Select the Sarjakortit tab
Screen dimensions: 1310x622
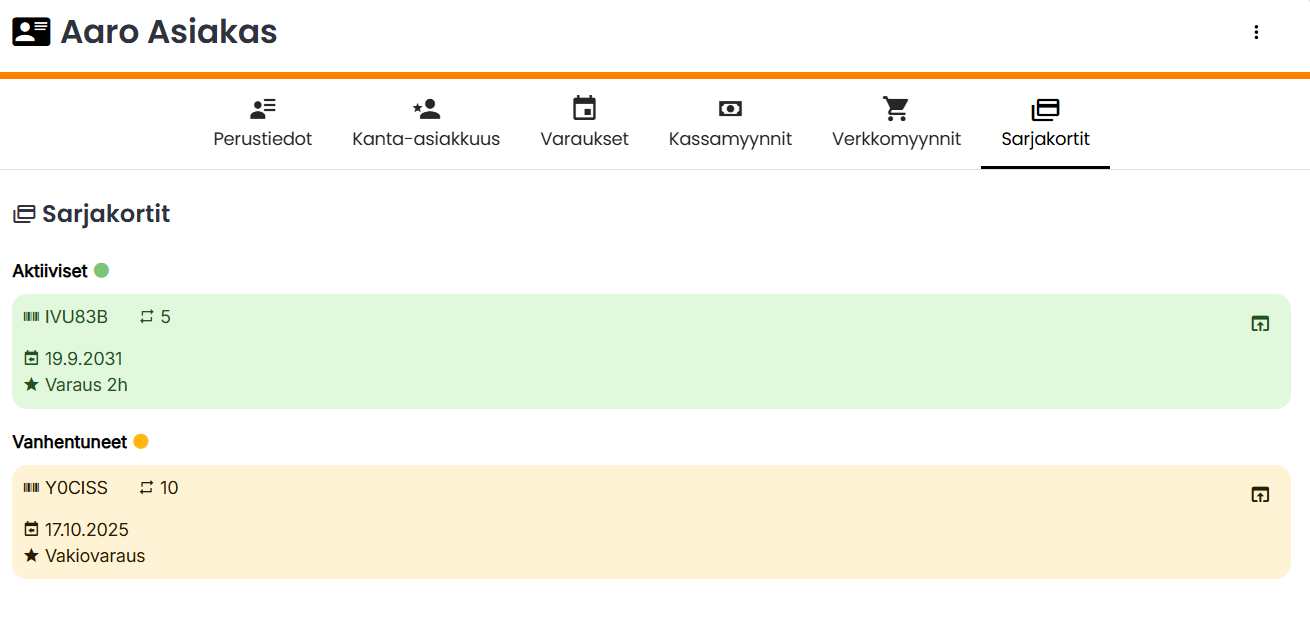point(1045,124)
